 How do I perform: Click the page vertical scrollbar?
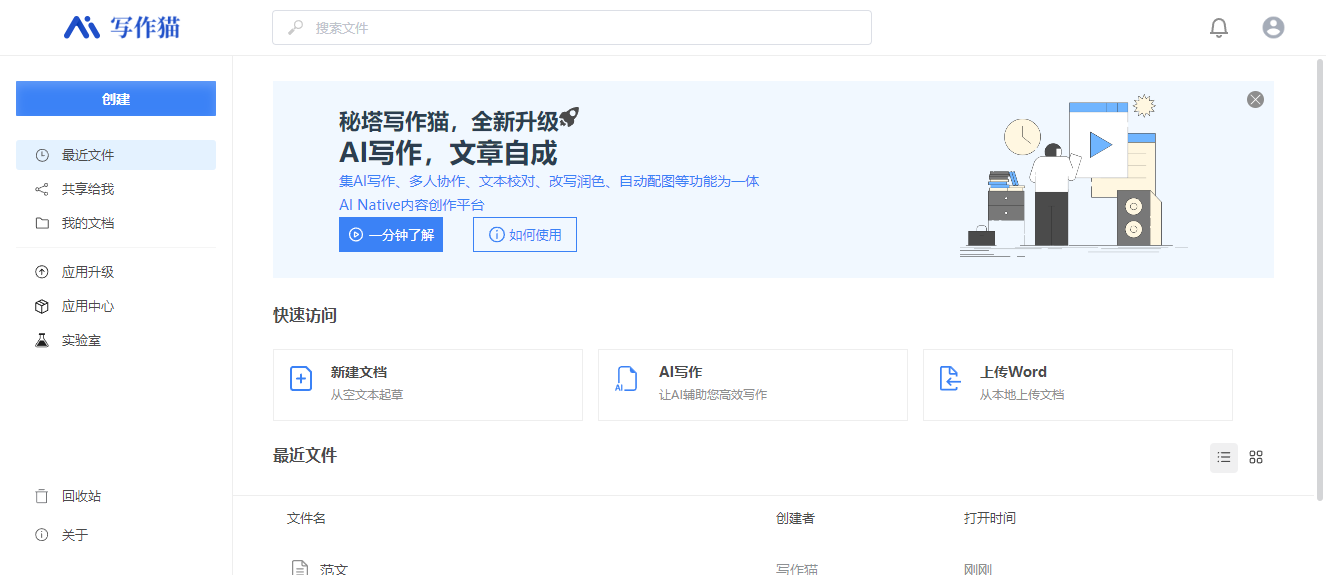tap(1320, 280)
